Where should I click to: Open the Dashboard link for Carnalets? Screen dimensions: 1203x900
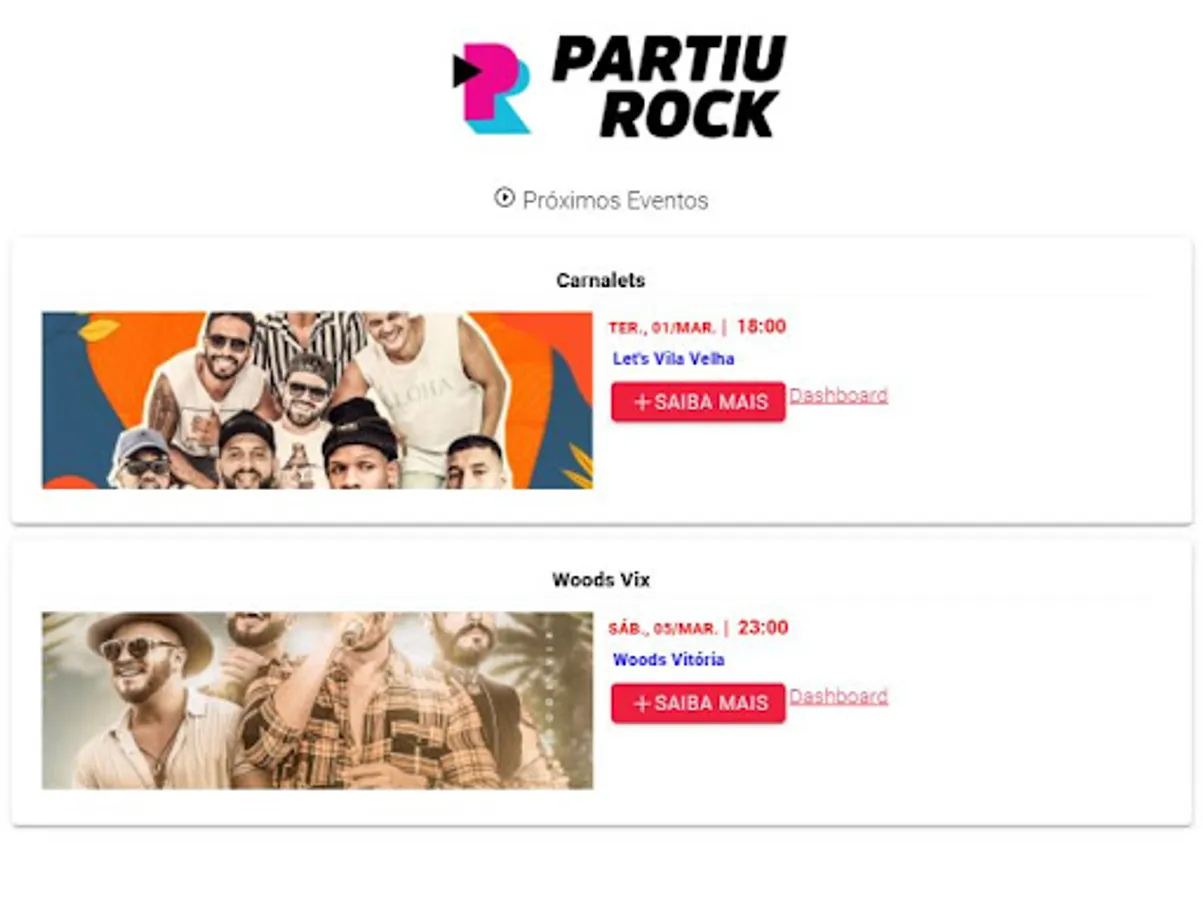[x=838, y=395]
